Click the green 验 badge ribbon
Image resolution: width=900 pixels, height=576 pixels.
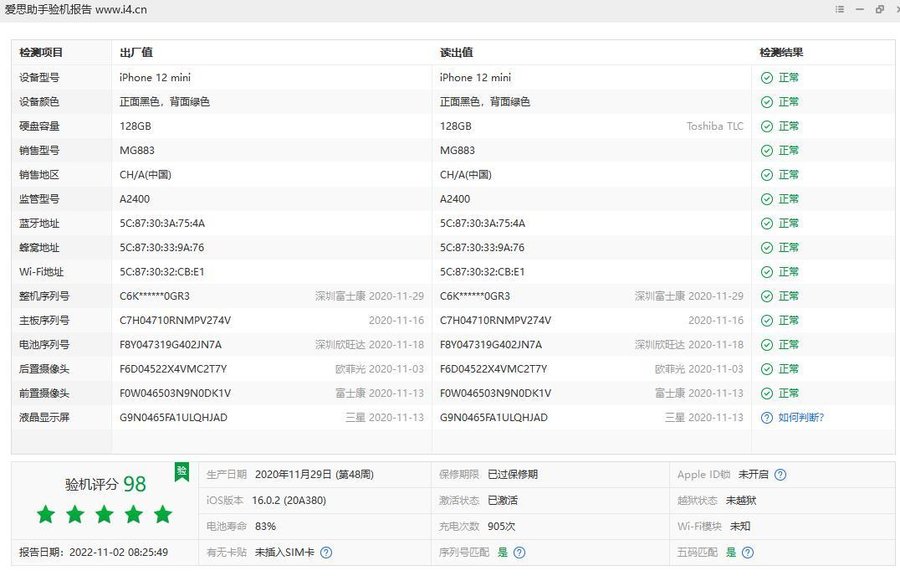click(182, 472)
